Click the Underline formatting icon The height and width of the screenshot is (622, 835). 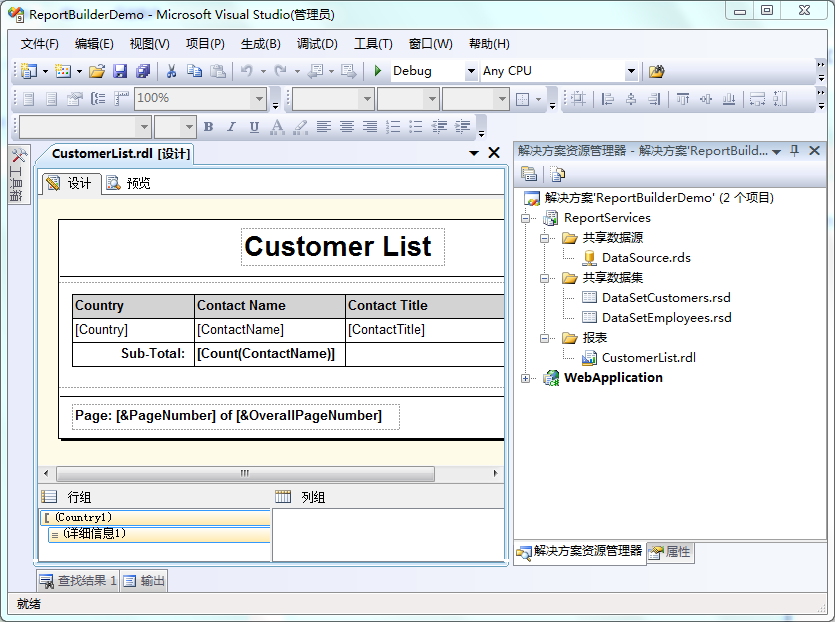pos(254,127)
